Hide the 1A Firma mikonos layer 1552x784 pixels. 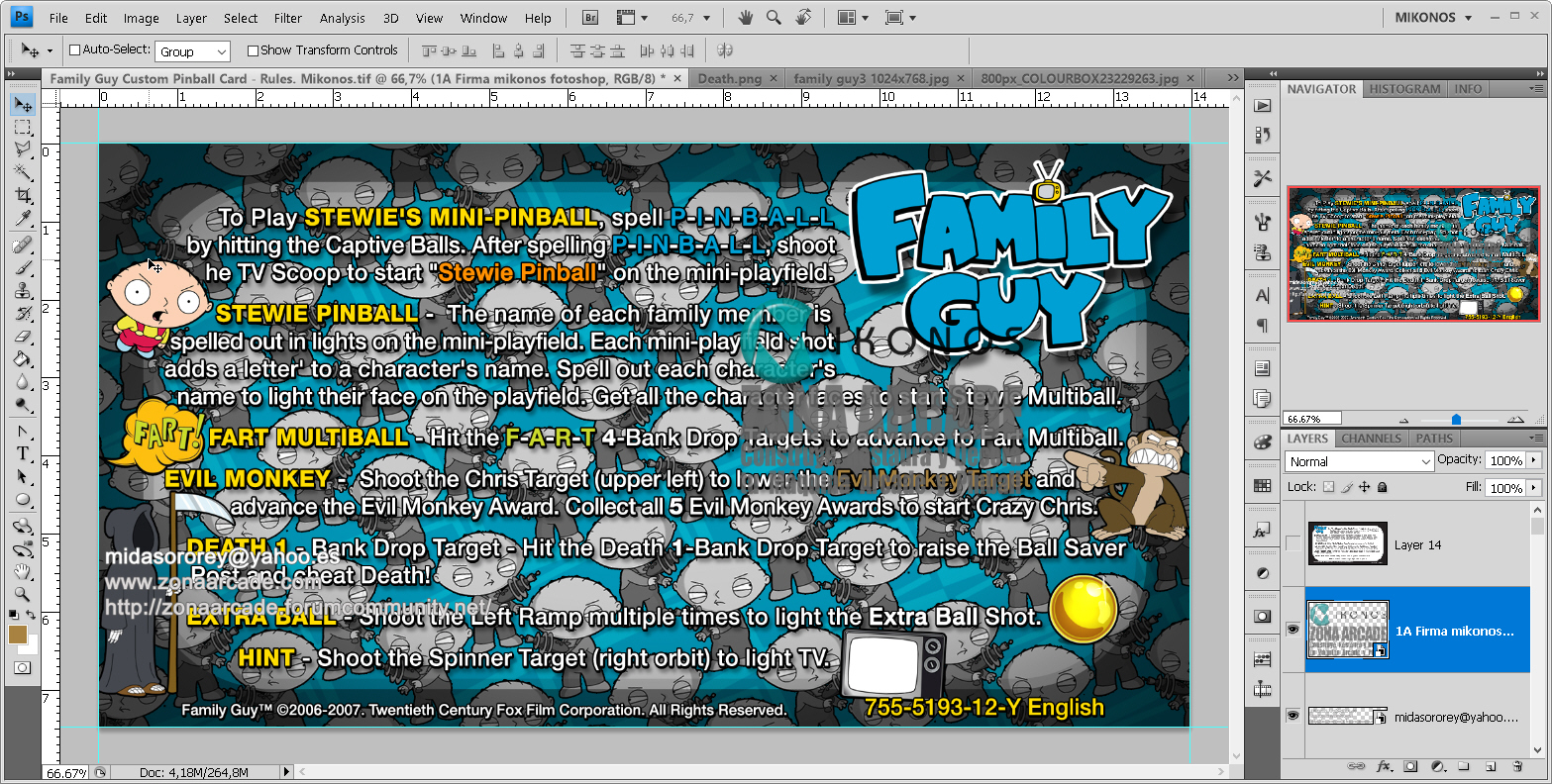click(1293, 630)
